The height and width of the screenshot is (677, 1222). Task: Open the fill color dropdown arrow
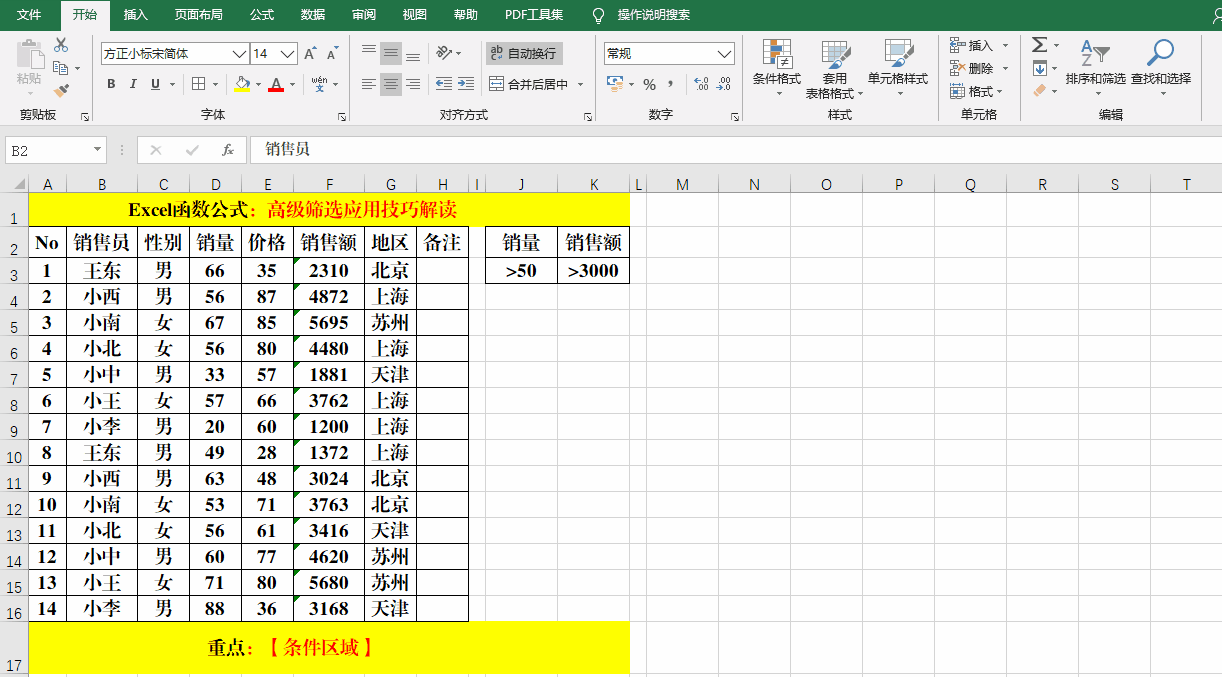[x=258, y=84]
